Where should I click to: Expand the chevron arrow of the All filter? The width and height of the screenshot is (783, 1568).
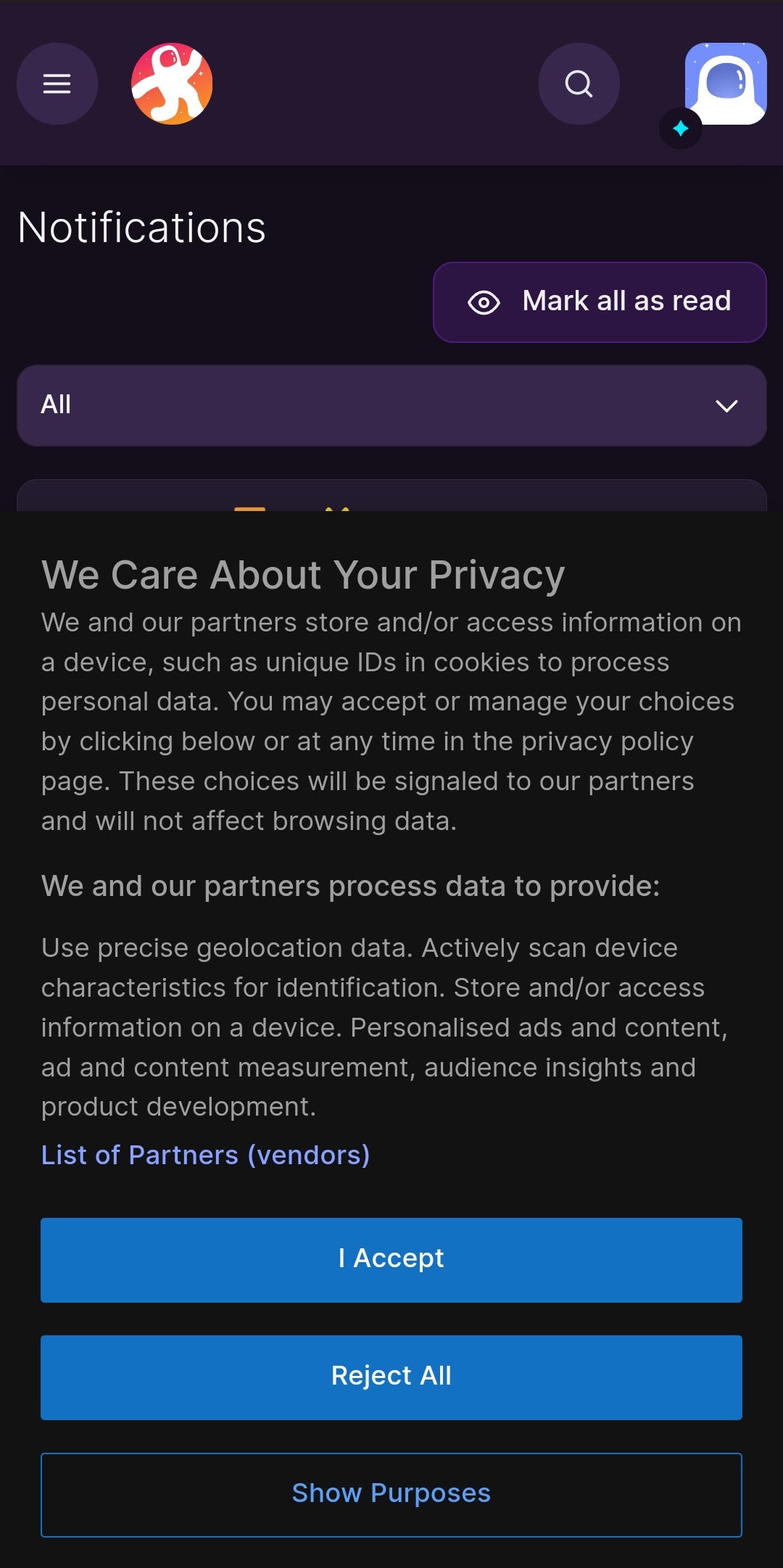[726, 406]
